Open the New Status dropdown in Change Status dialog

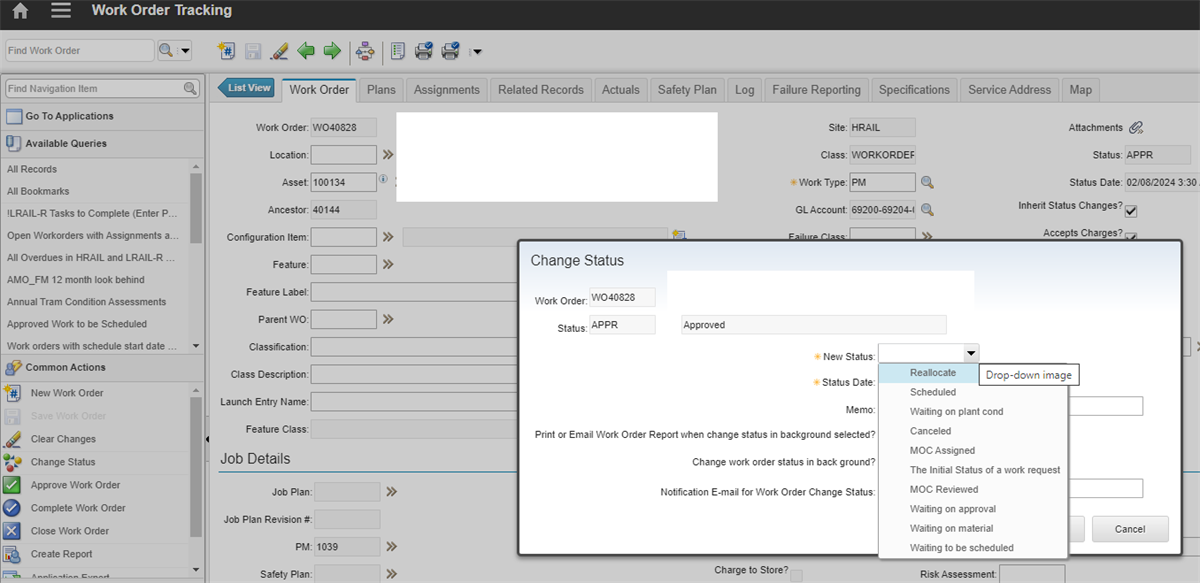tap(969, 352)
